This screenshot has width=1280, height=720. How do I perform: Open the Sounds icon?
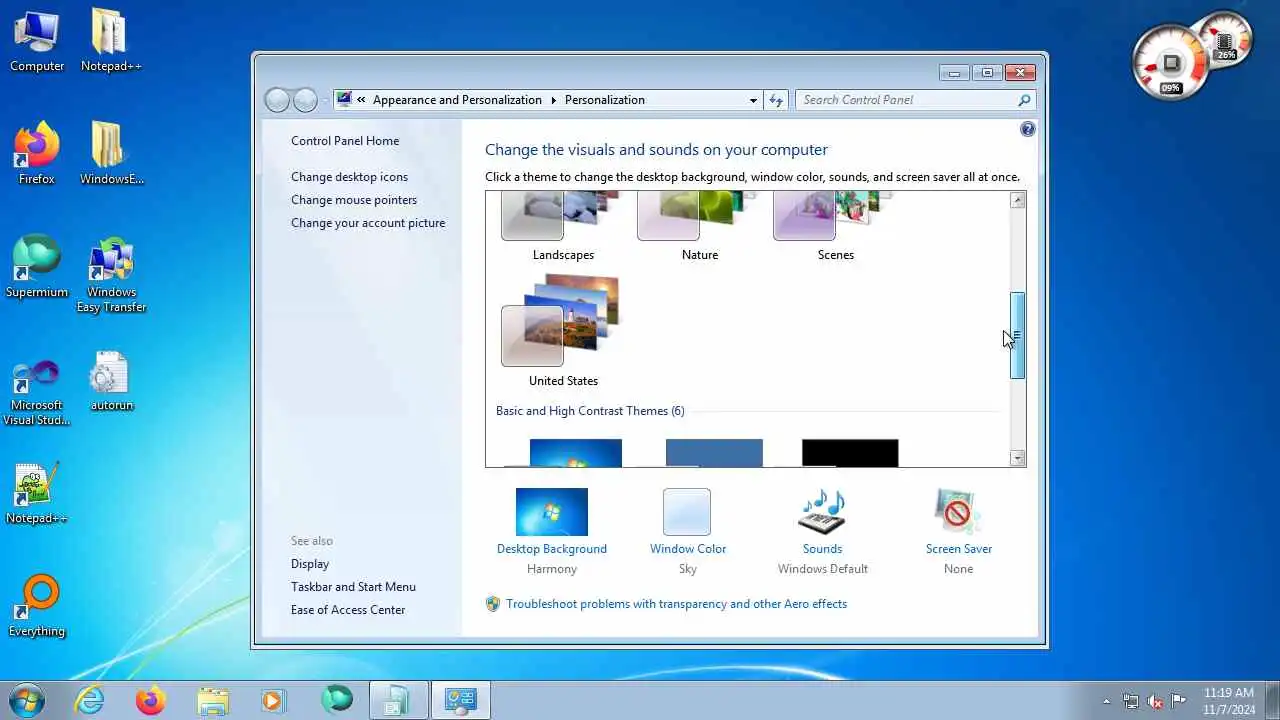click(822, 512)
